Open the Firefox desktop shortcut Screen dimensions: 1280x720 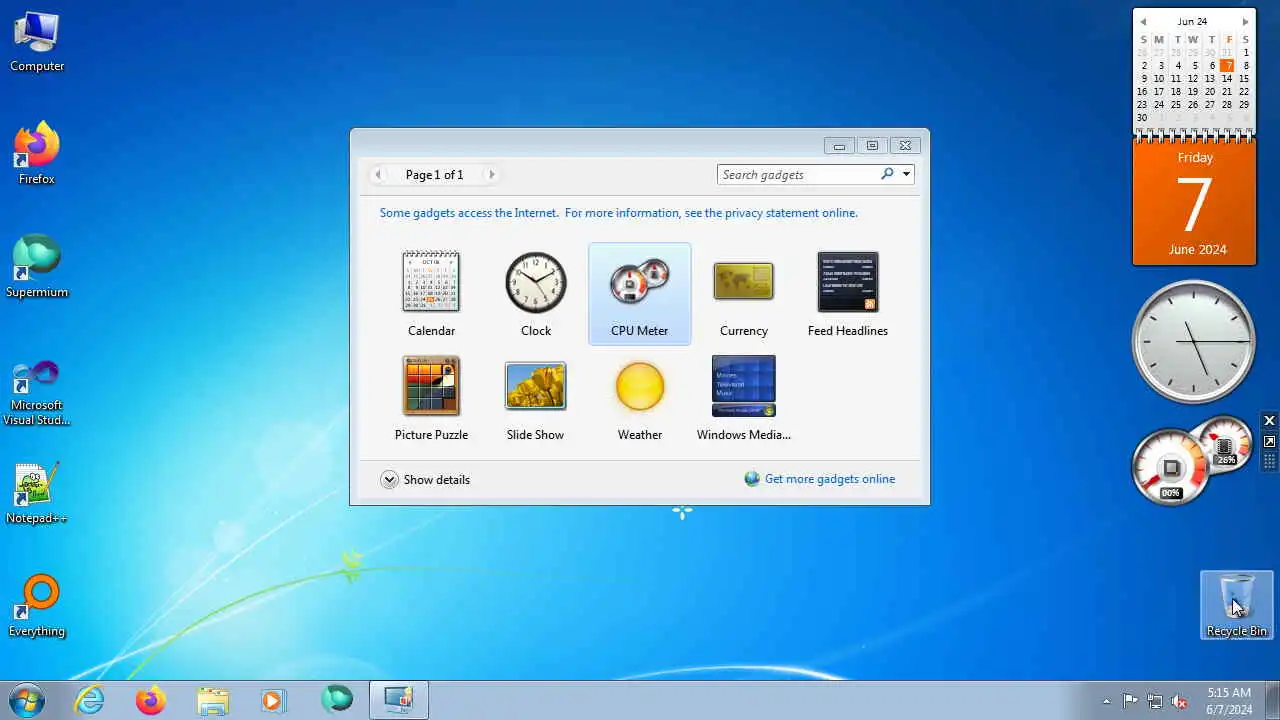coord(37,154)
